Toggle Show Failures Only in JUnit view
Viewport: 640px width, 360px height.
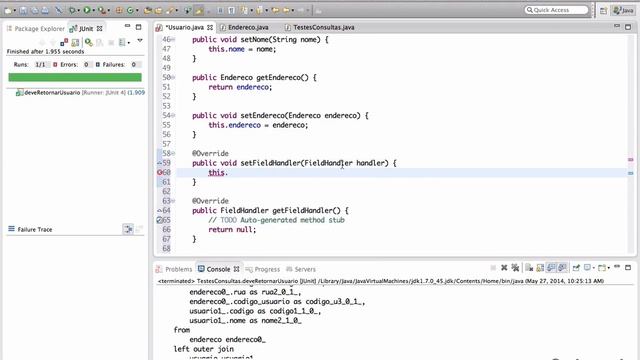(x=64, y=42)
